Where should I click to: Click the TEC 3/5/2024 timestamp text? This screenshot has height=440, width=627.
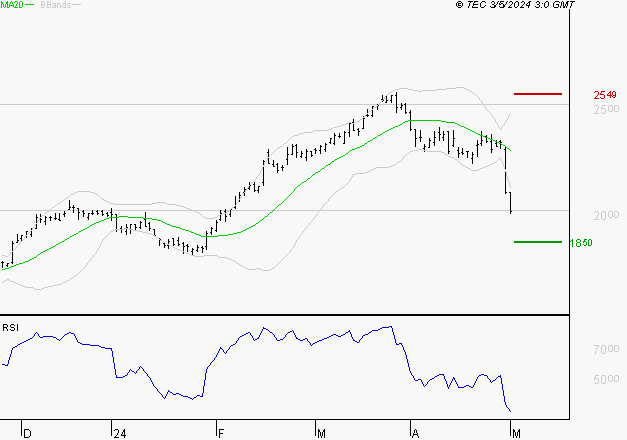pyautogui.click(x=515, y=5)
